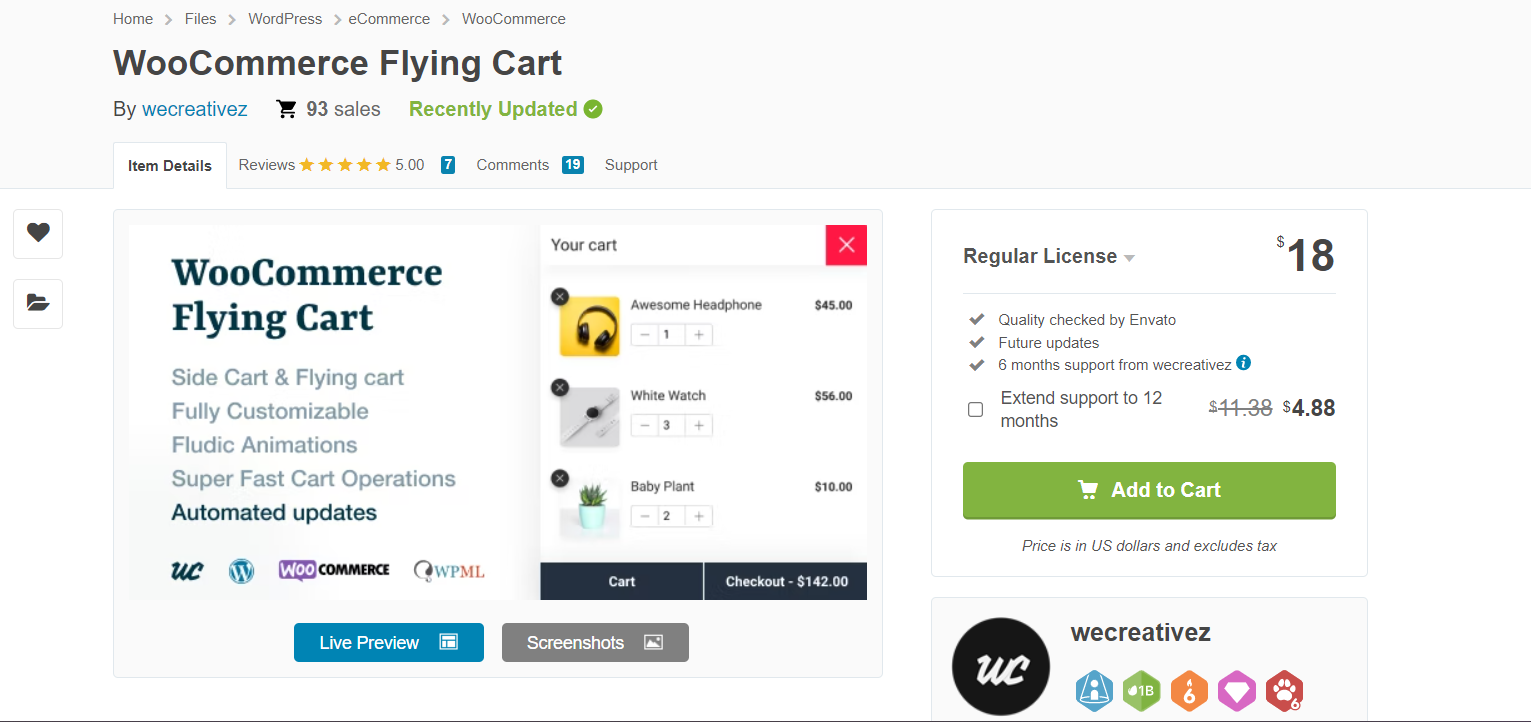Click the 'WooCommerce Flying Cart' page title
Viewport: 1531px width, 722px height.
338,63
